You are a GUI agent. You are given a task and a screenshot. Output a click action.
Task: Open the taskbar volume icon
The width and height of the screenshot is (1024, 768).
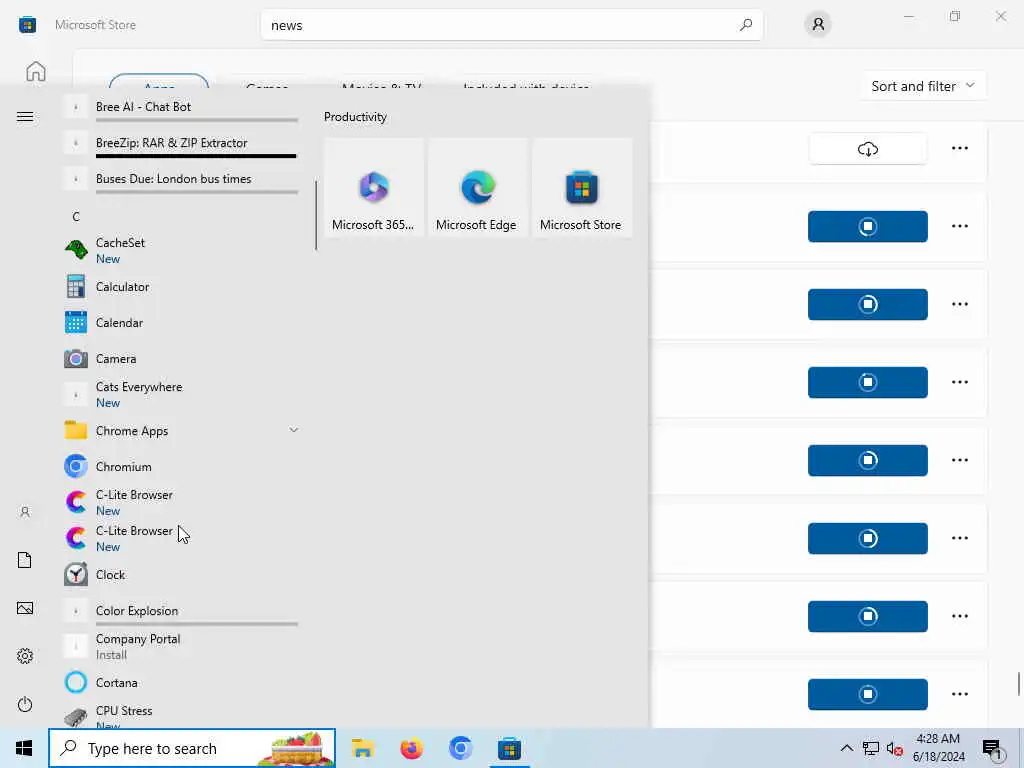pos(894,748)
